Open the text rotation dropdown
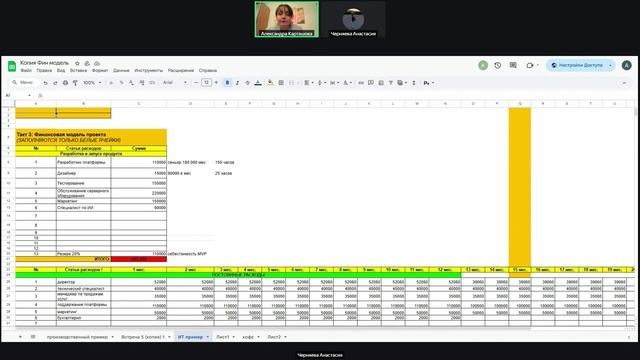Image resolution: width=640 pixels, height=360 pixels. click(347, 83)
